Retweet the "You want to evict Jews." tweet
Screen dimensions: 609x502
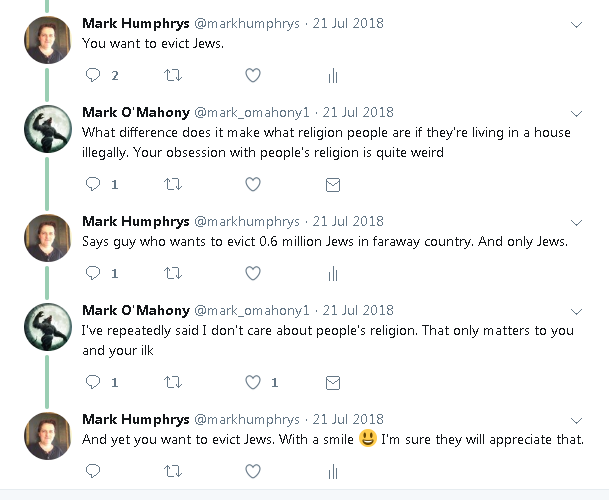point(173,75)
